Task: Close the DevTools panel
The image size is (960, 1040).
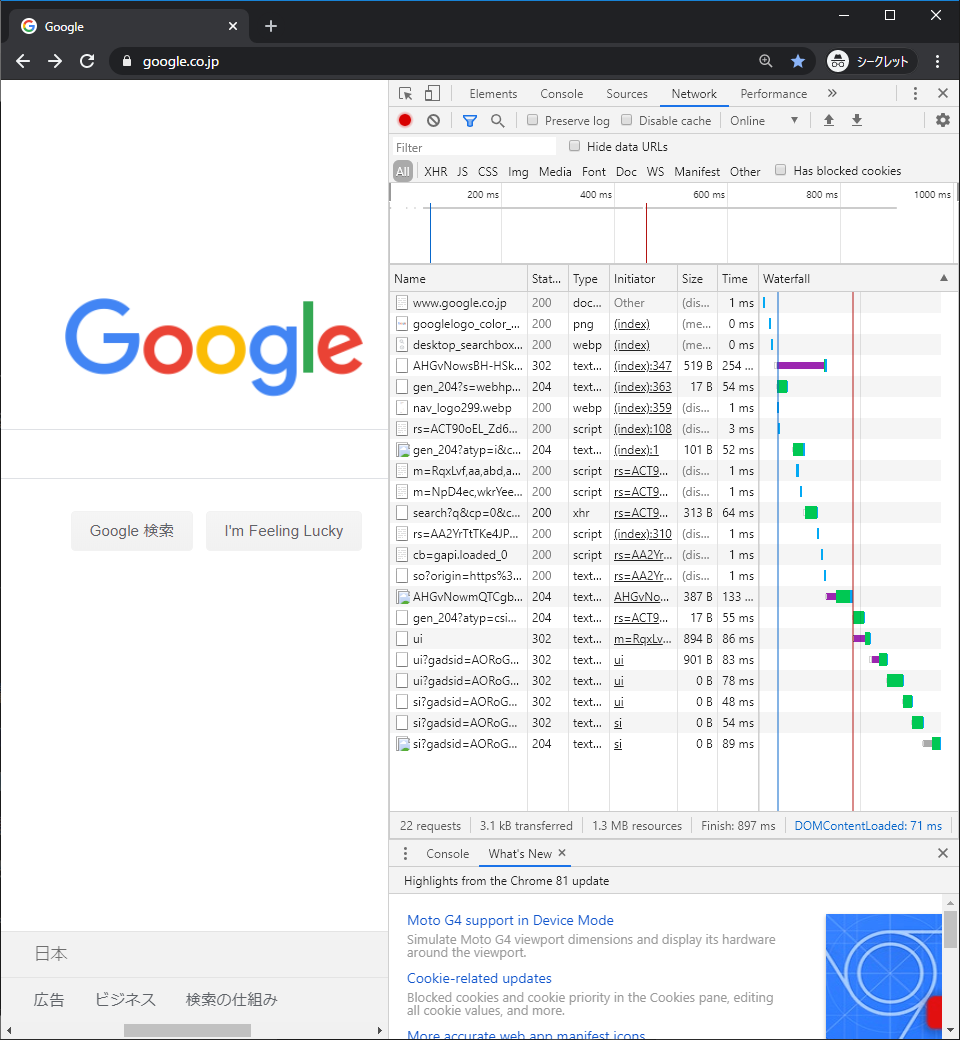Action: (x=943, y=94)
